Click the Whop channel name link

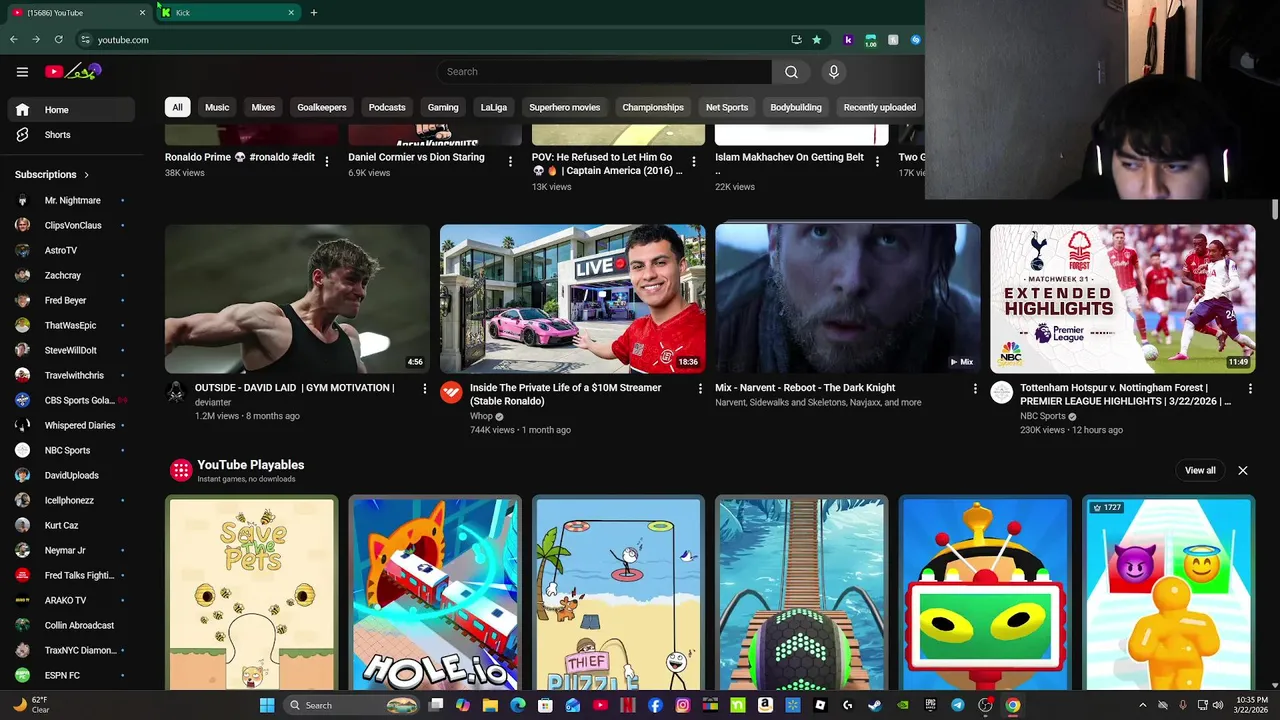coord(481,416)
